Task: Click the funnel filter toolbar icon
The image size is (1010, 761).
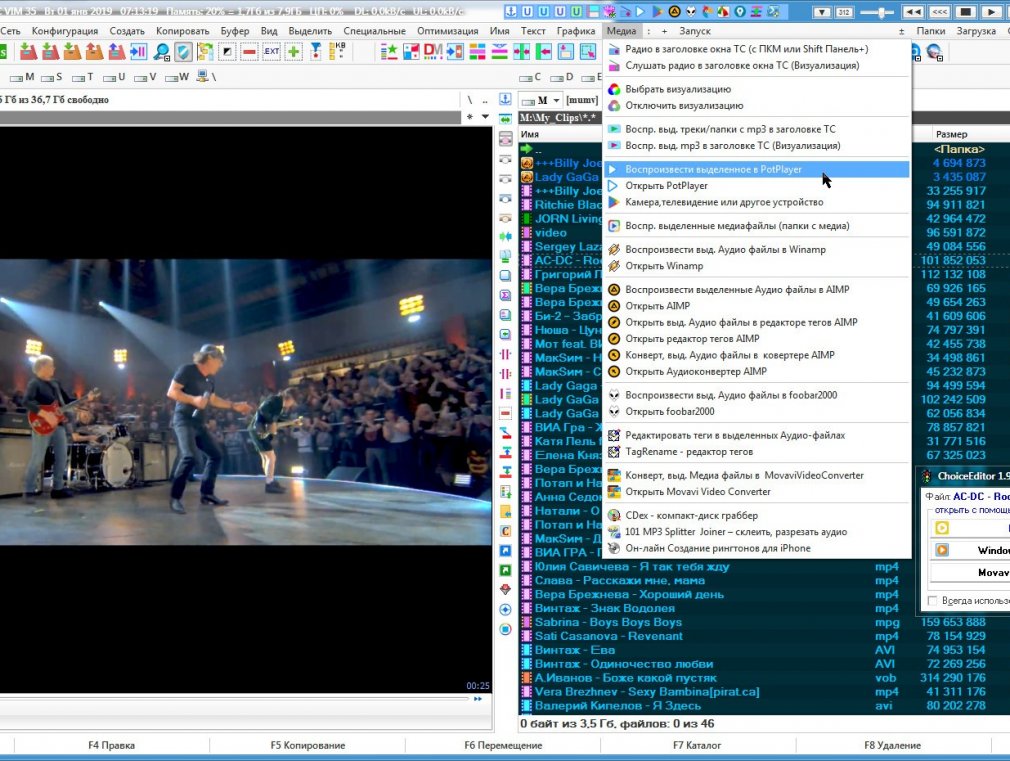Action: click(x=316, y=52)
